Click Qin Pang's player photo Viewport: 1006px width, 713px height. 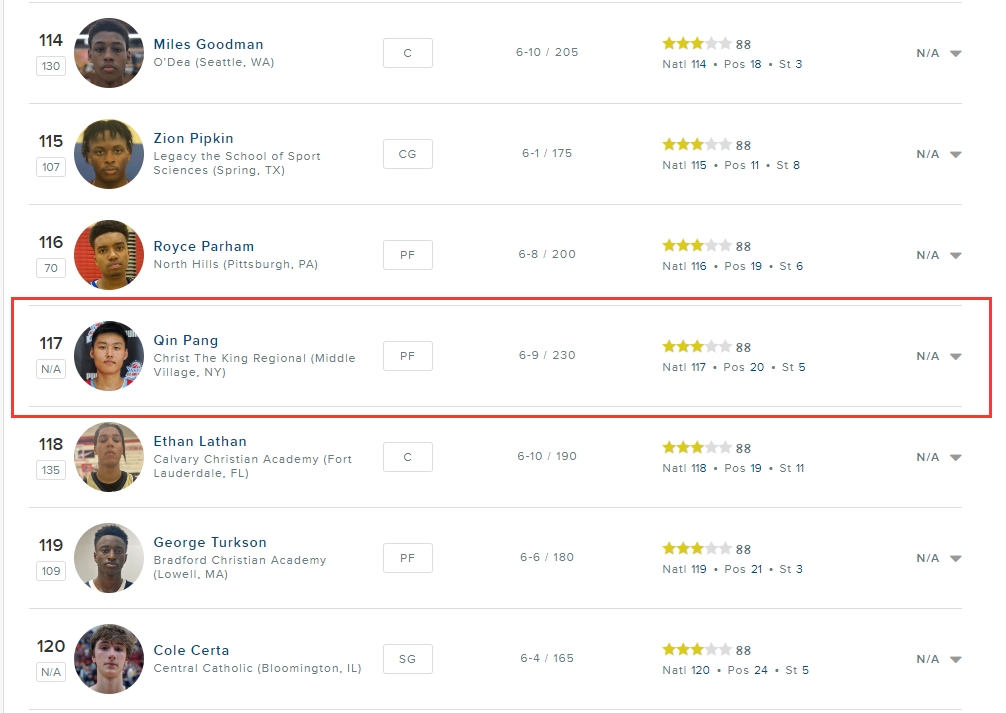click(x=109, y=356)
